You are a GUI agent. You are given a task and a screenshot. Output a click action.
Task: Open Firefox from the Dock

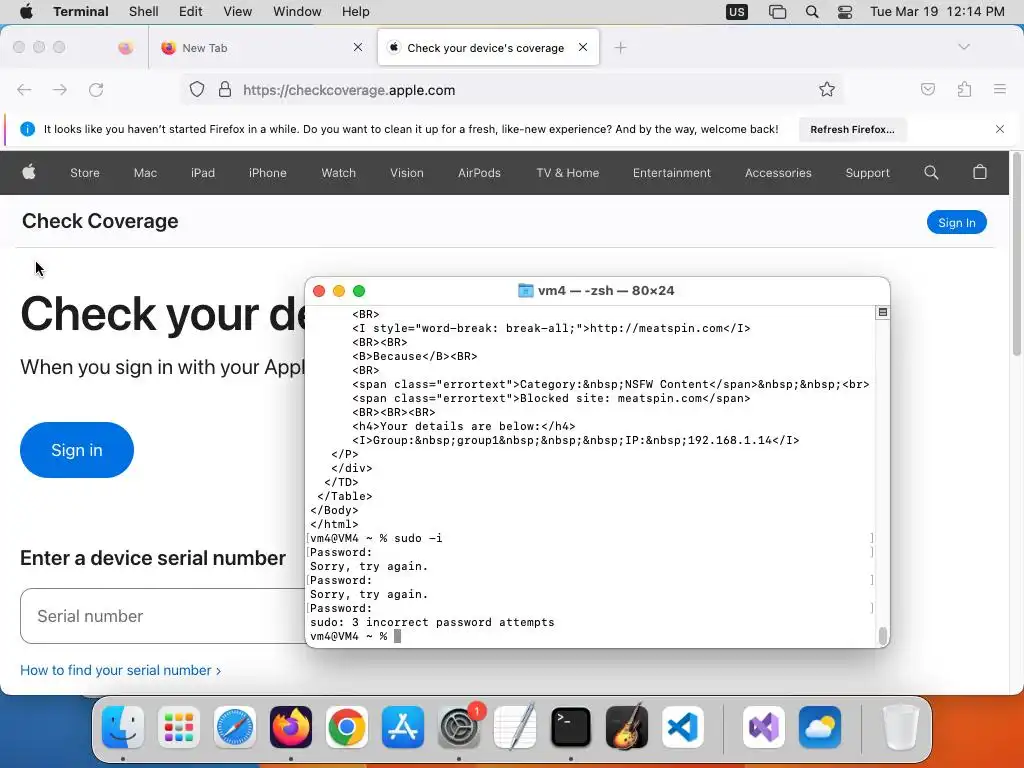tap(291, 727)
